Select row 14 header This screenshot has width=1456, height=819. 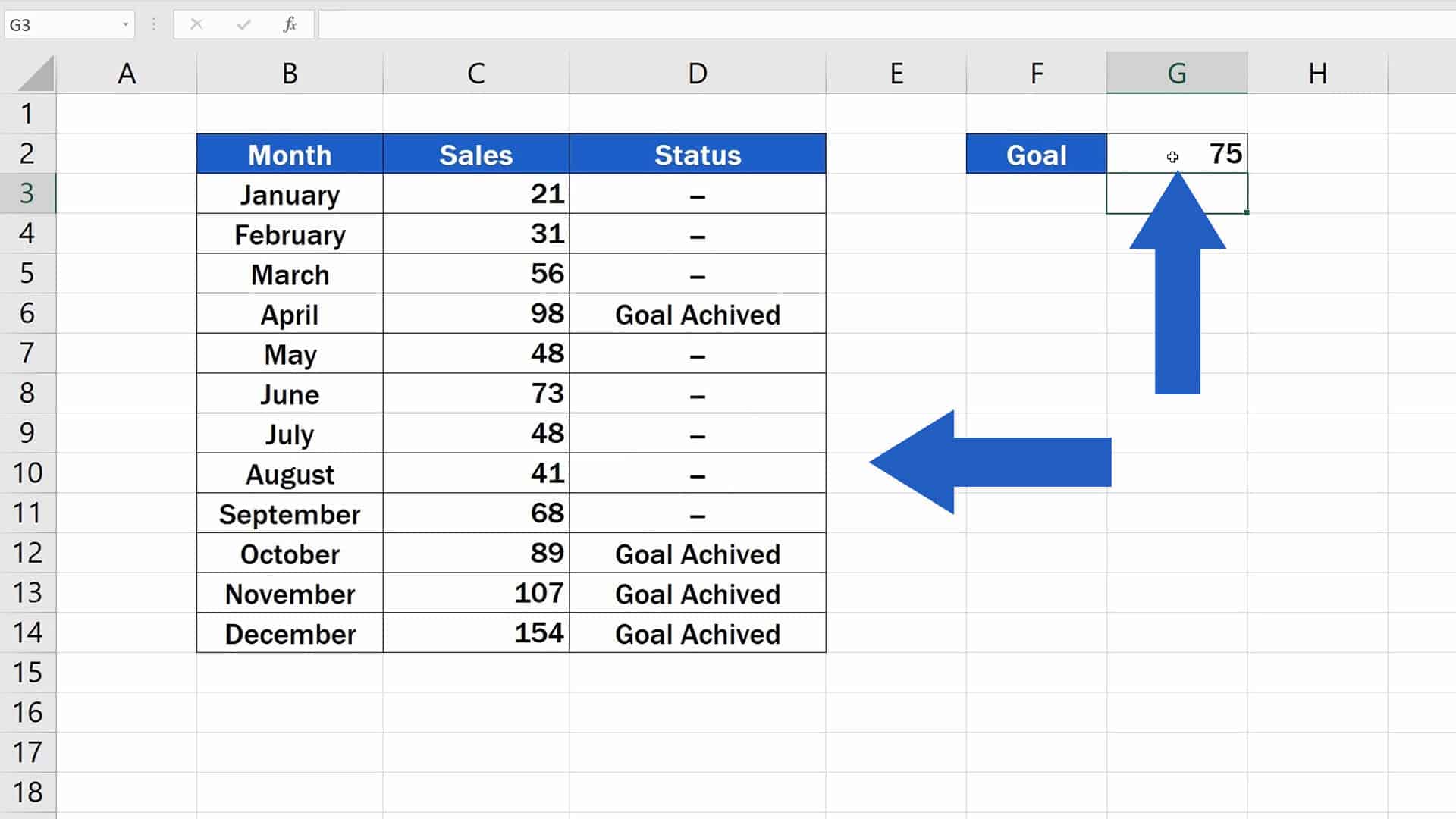point(27,632)
